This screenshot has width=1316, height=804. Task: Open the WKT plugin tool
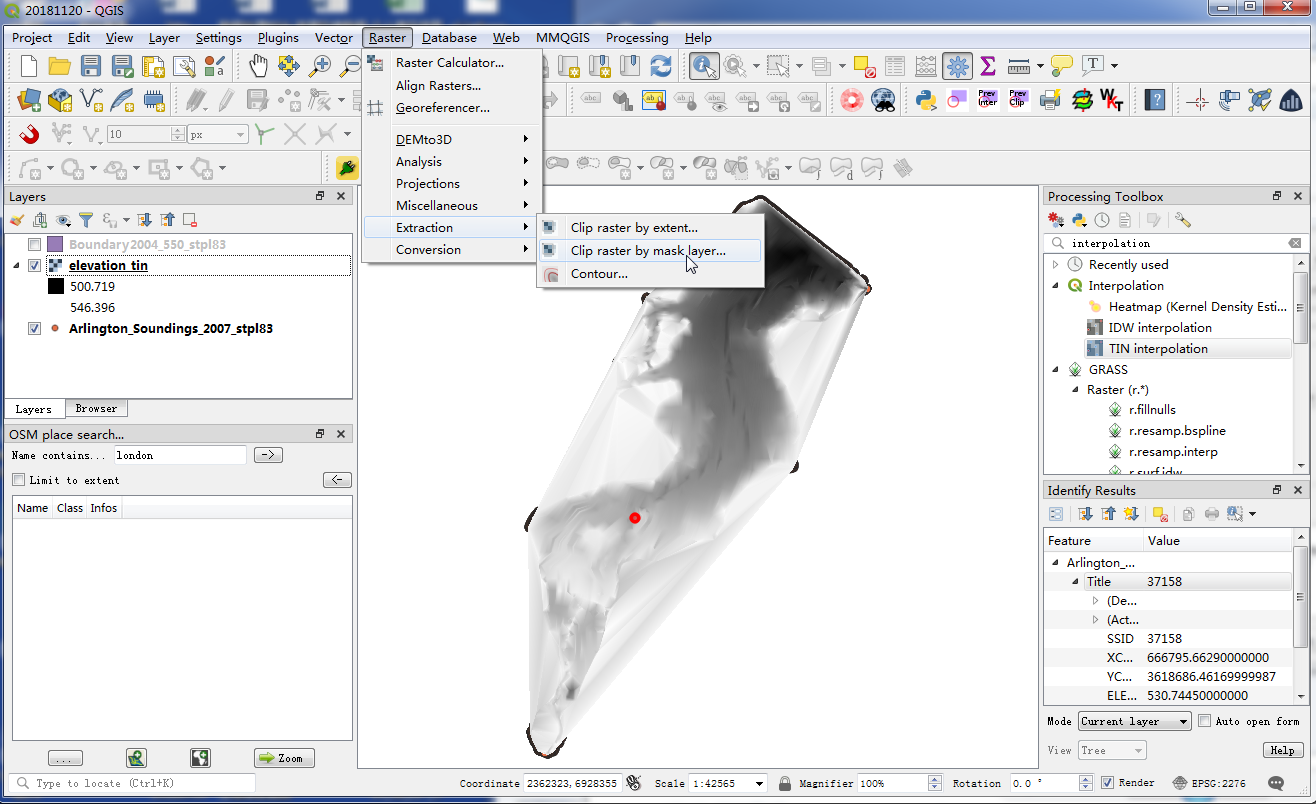tap(1111, 100)
